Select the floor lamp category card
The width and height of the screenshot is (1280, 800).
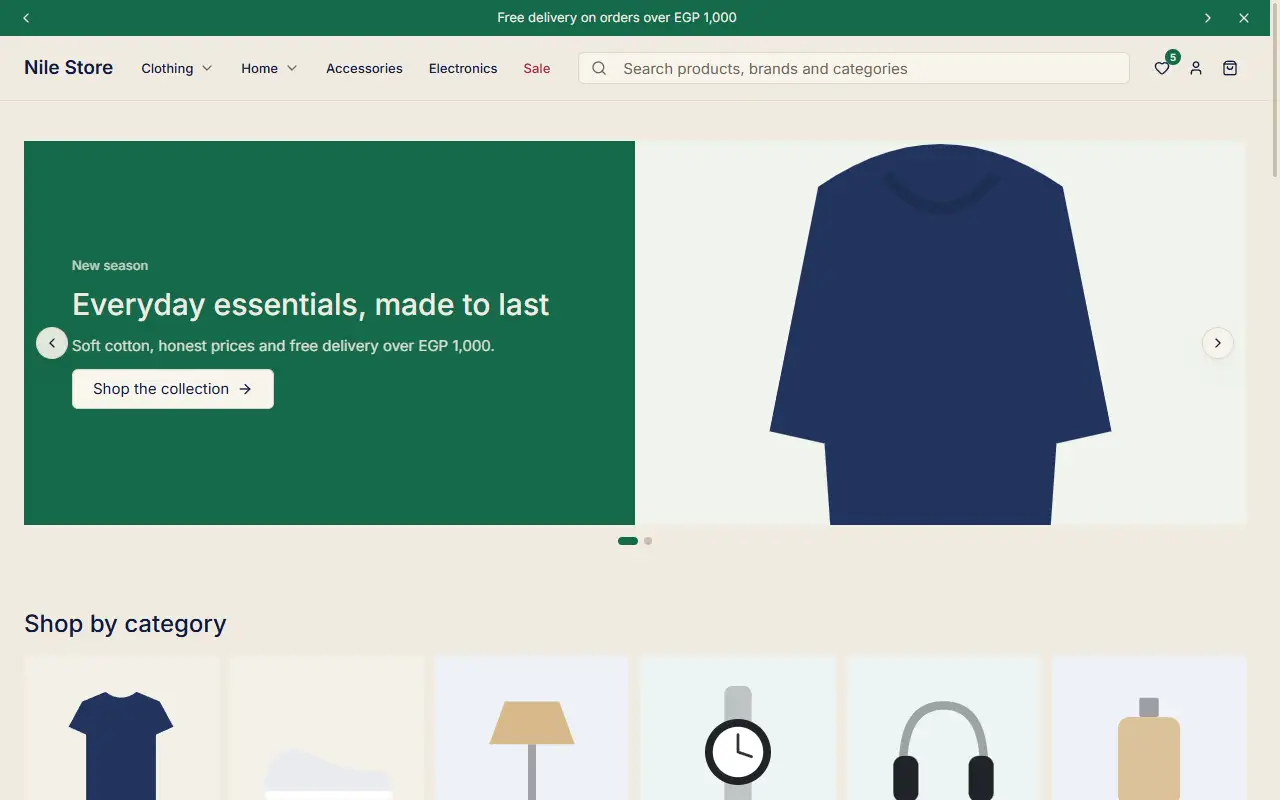pyautogui.click(x=532, y=728)
